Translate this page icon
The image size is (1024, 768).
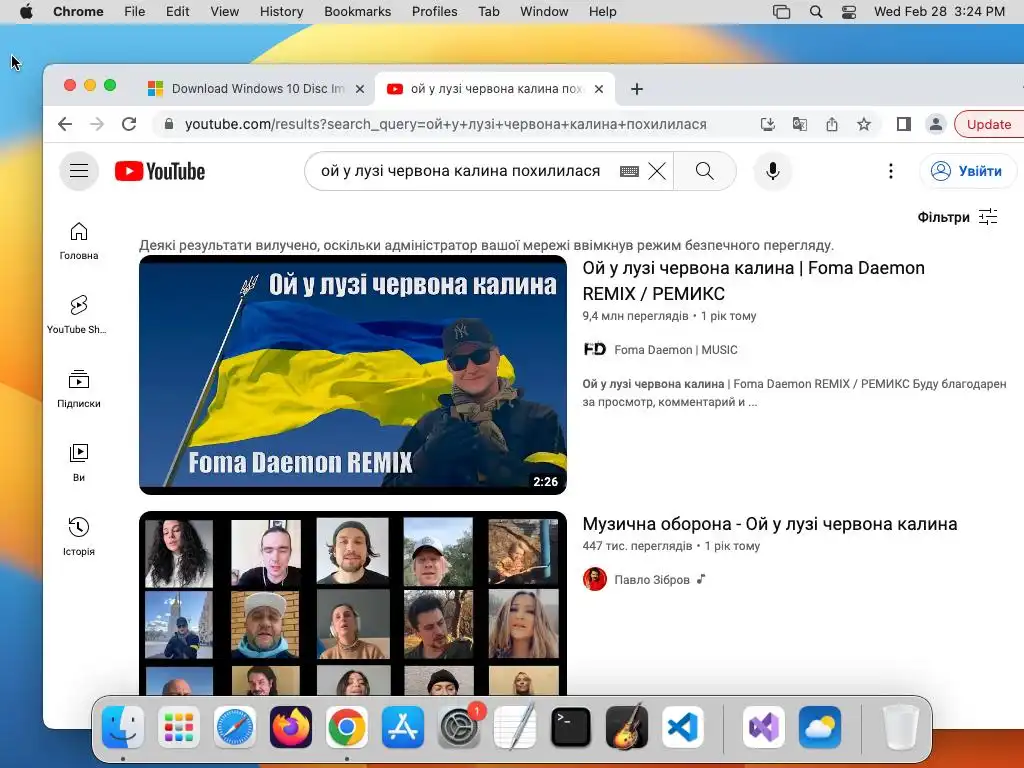click(x=799, y=124)
